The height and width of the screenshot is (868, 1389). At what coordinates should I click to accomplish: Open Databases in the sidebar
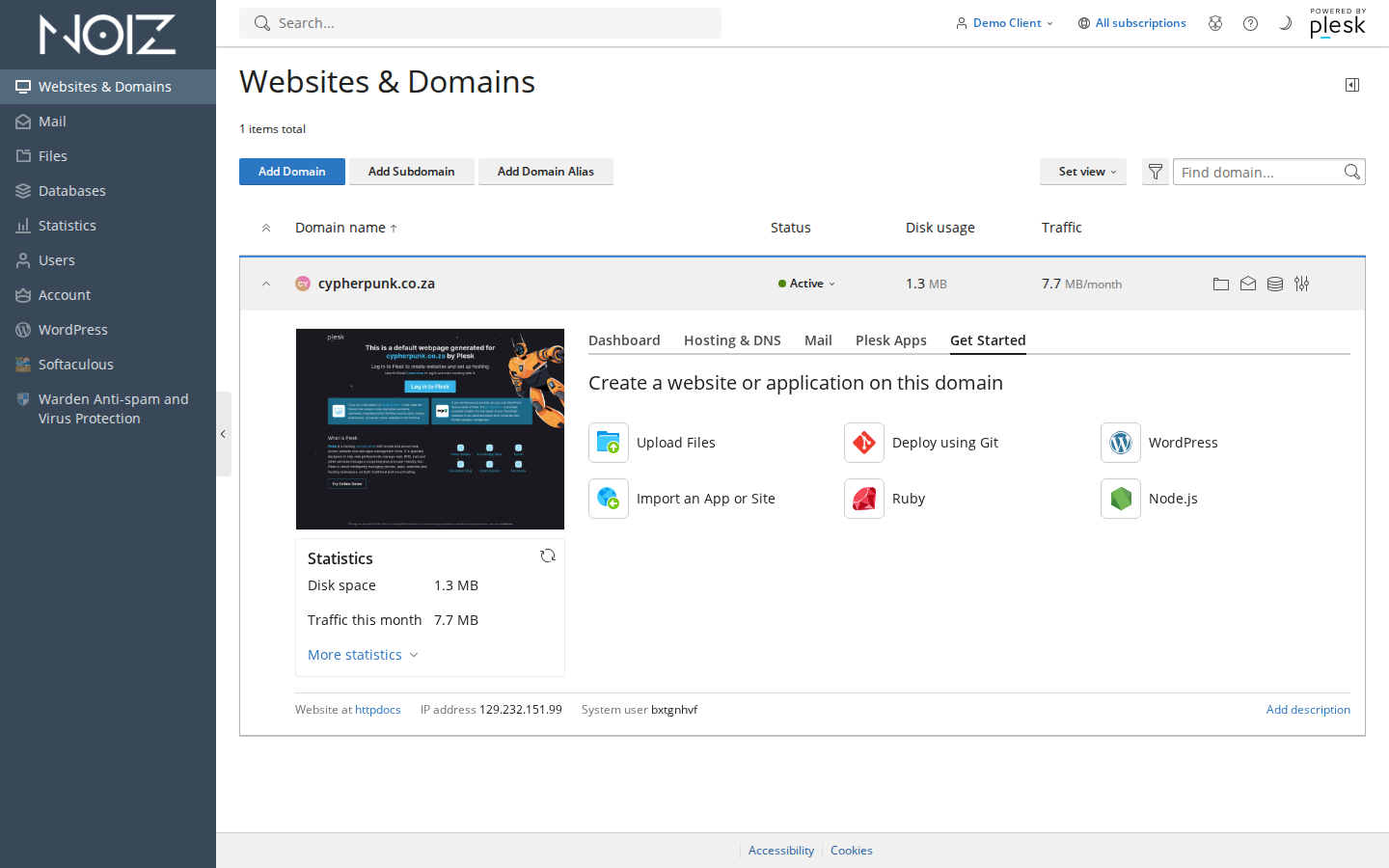click(x=108, y=191)
